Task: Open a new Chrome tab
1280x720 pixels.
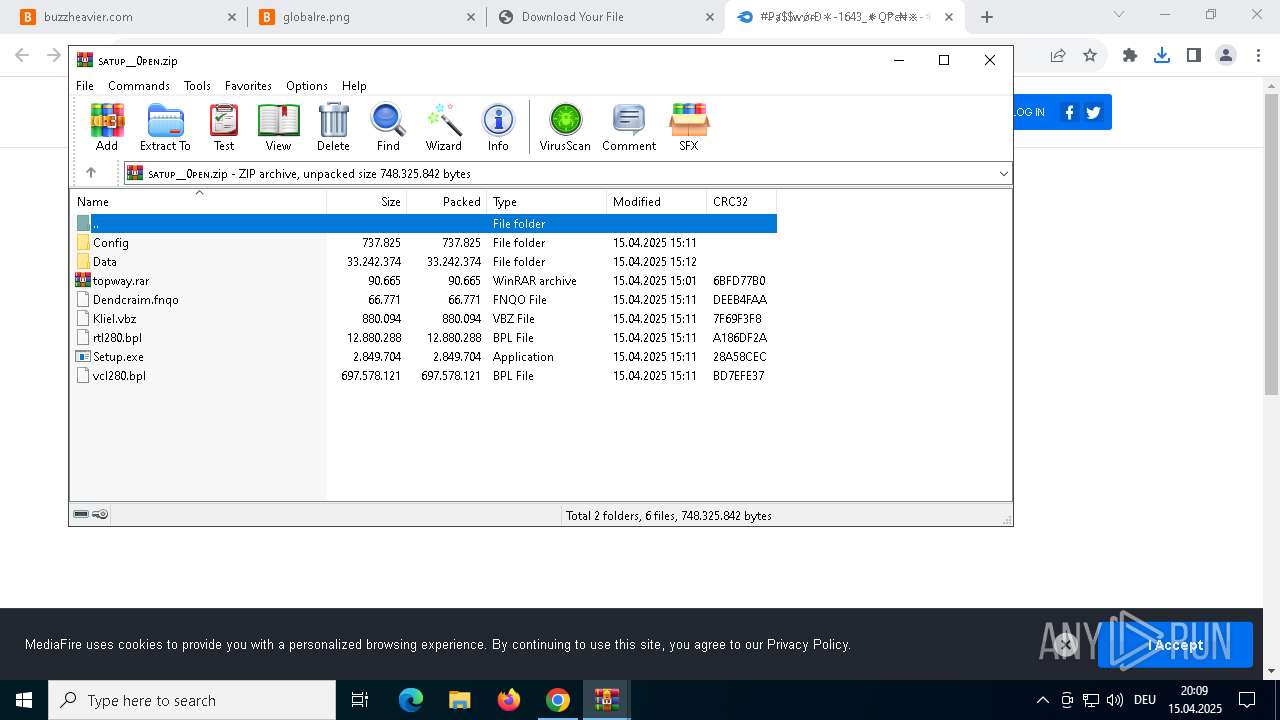Action: click(987, 17)
